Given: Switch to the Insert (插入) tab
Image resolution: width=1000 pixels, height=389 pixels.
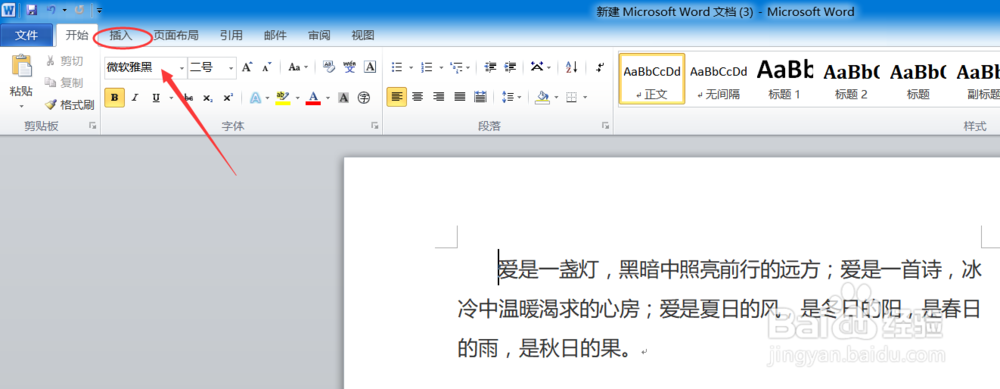Looking at the screenshot, I should click(121, 35).
